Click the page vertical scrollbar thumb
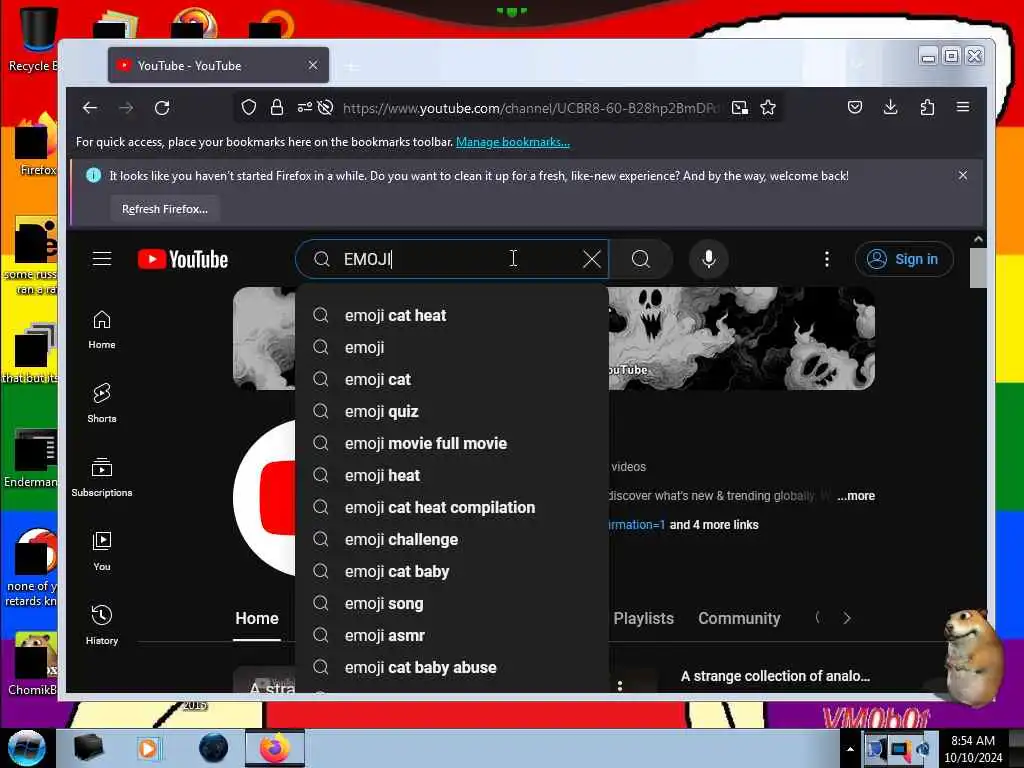The image size is (1024, 768). click(978, 268)
